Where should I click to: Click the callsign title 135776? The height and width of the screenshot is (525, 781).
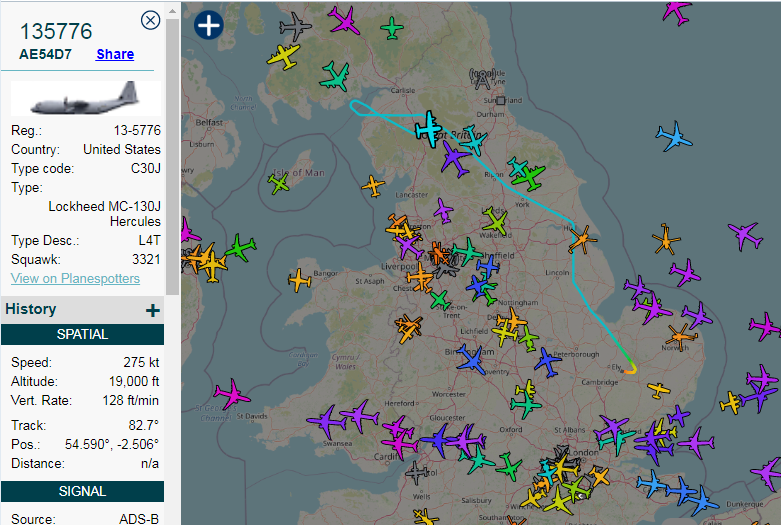point(56,31)
